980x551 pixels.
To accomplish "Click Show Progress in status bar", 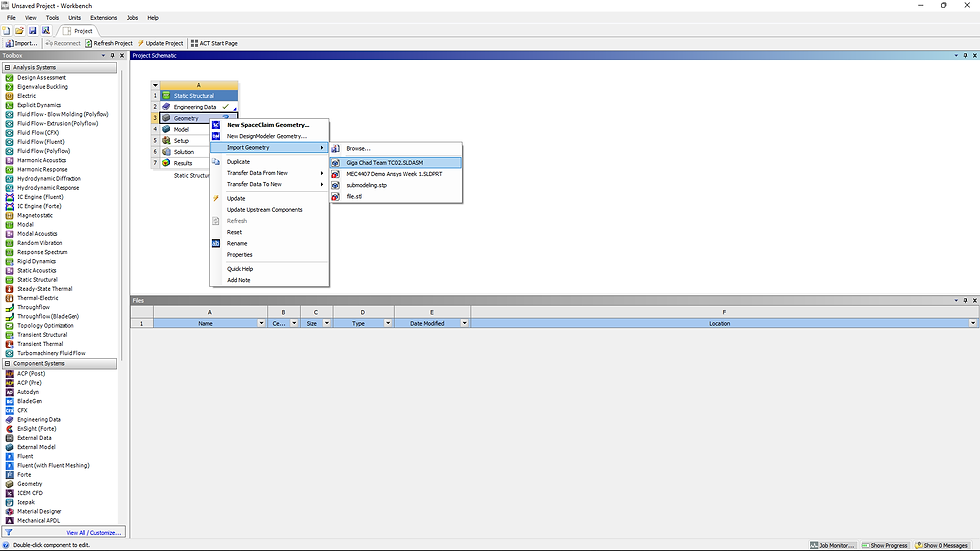I will pyautogui.click(x=884, y=545).
